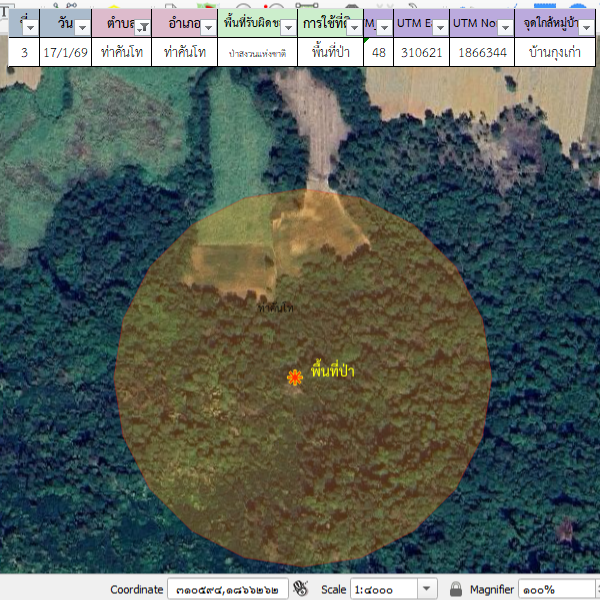Open the UTM E column filter arrow

tap(438, 27)
